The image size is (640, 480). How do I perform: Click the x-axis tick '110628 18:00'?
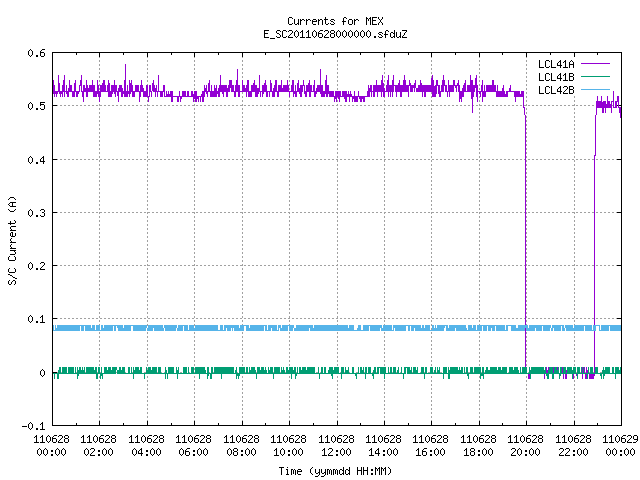[478, 445]
